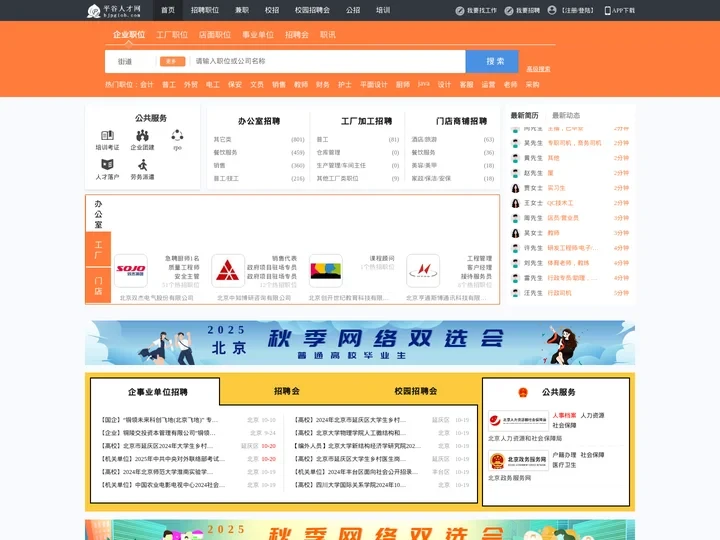Open the 高级搜索 link
720x540 pixels.
538,69
